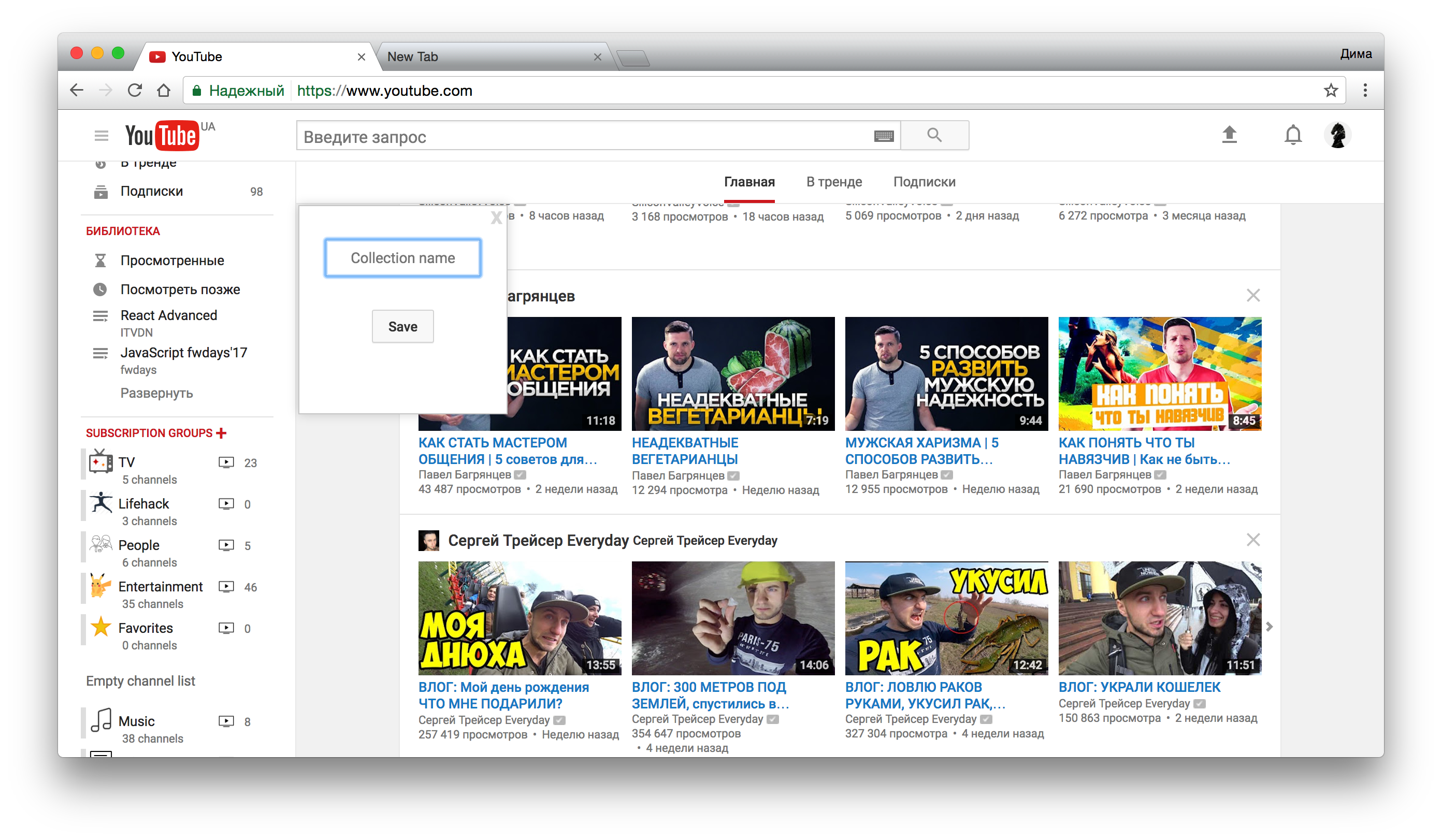1442x840 pixels.
Task: Click the Save button
Action: [x=403, y=326]
